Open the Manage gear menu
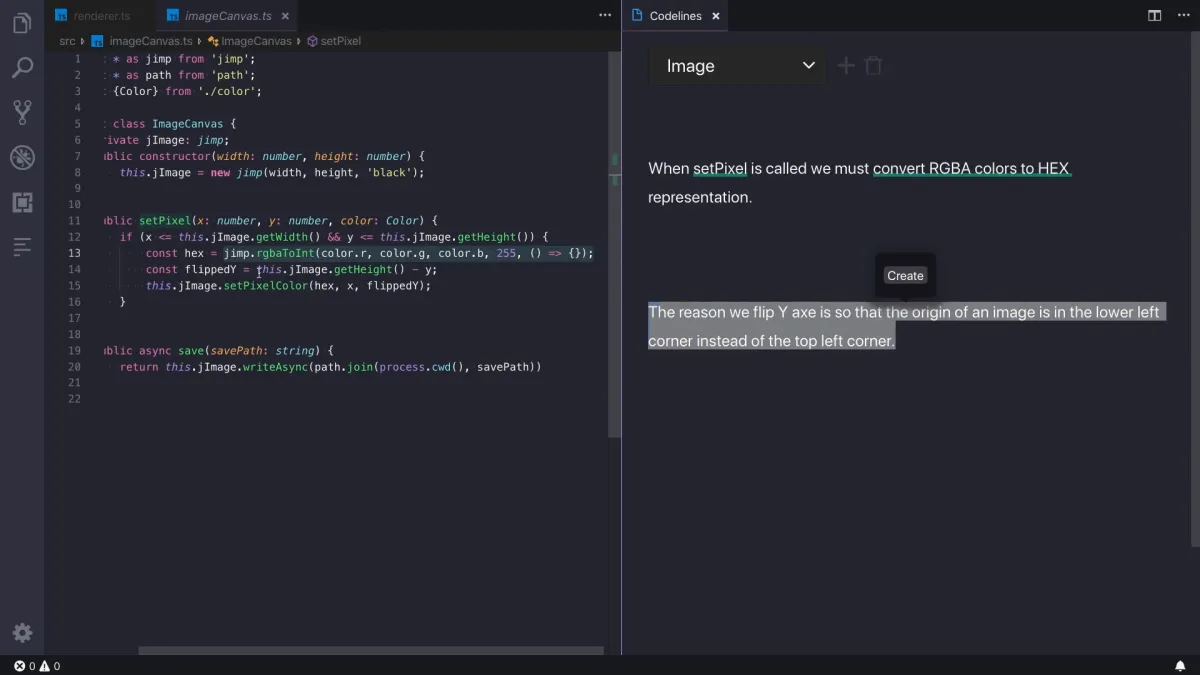 pos(22,632)
